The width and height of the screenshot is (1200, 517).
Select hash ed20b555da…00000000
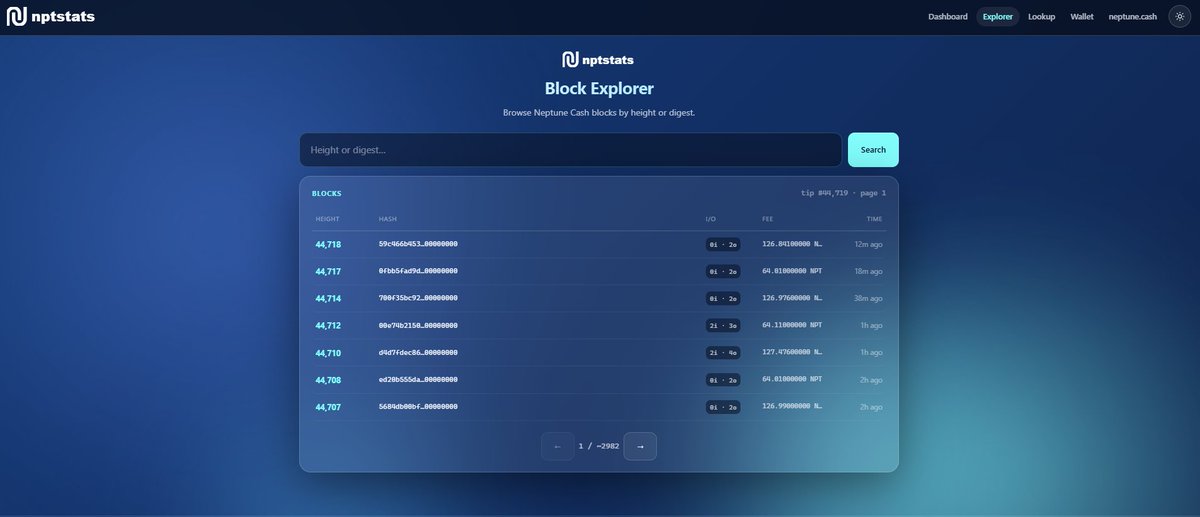tap(418, 380)
